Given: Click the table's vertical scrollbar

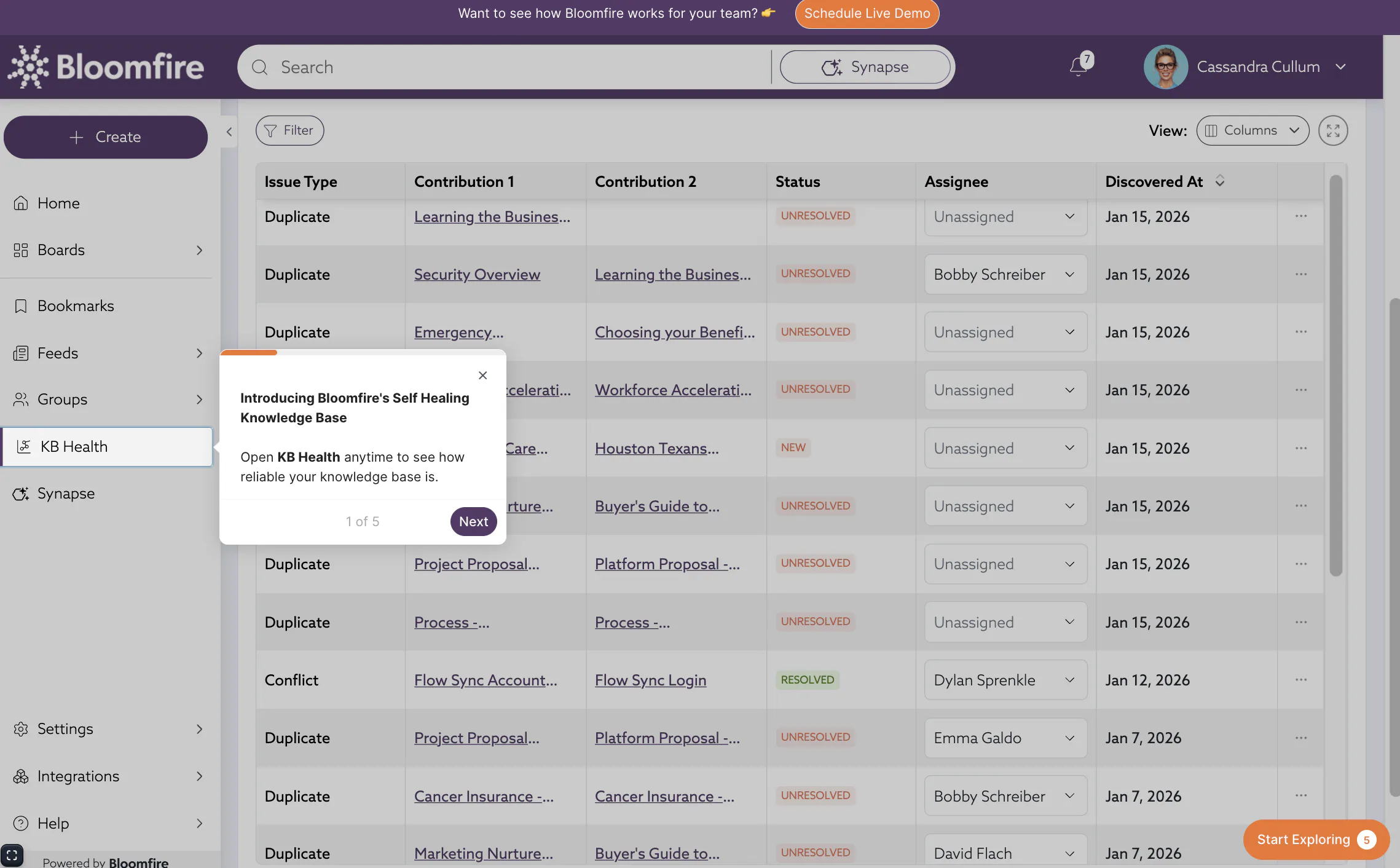Looking at the screenshot, I should 1335,375.
